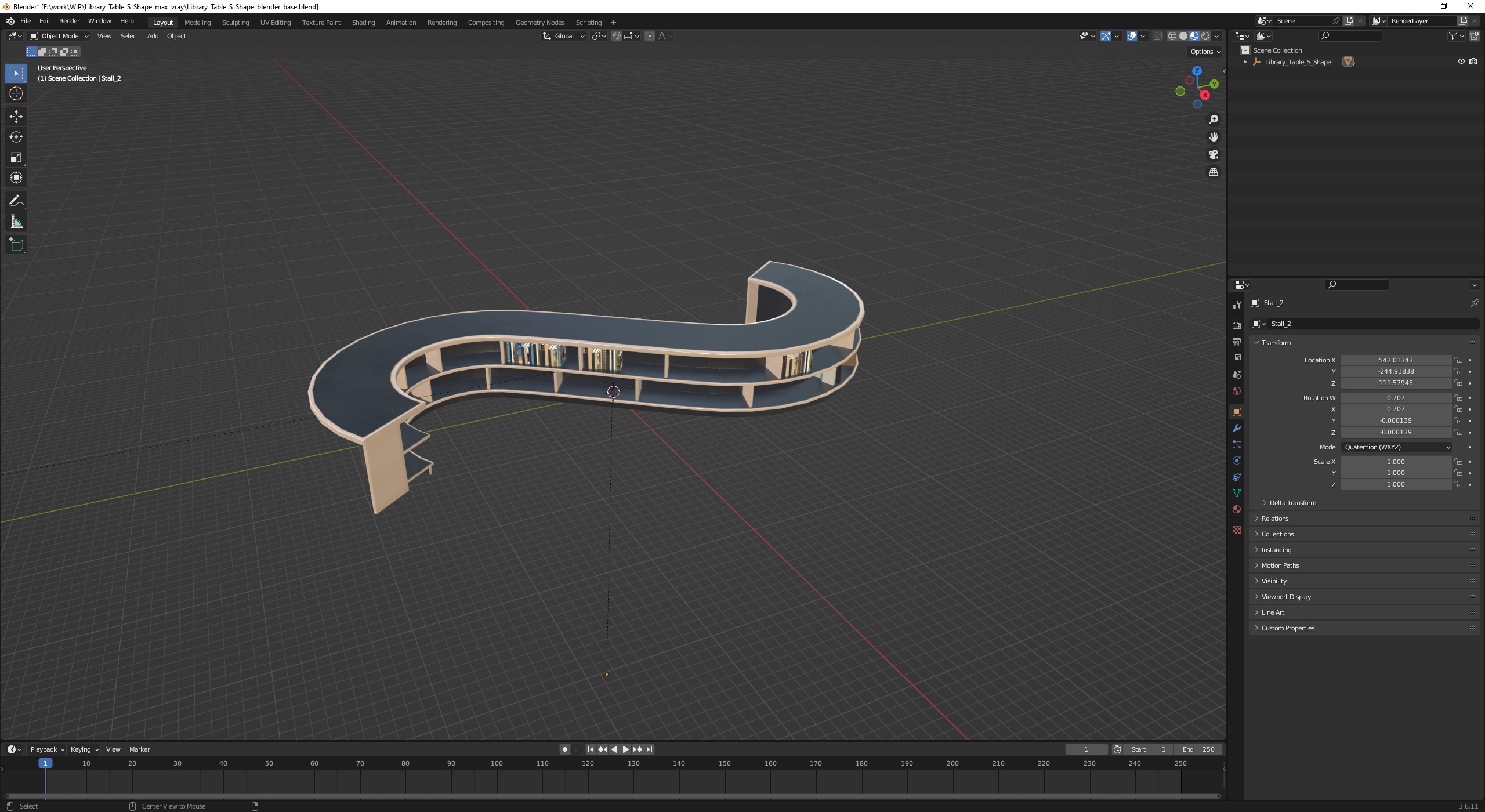Image resolution: width=1485 pixels, height=812 pixels.
Task: Switch to the Shading workspace tab
Action: click(363, 23)
